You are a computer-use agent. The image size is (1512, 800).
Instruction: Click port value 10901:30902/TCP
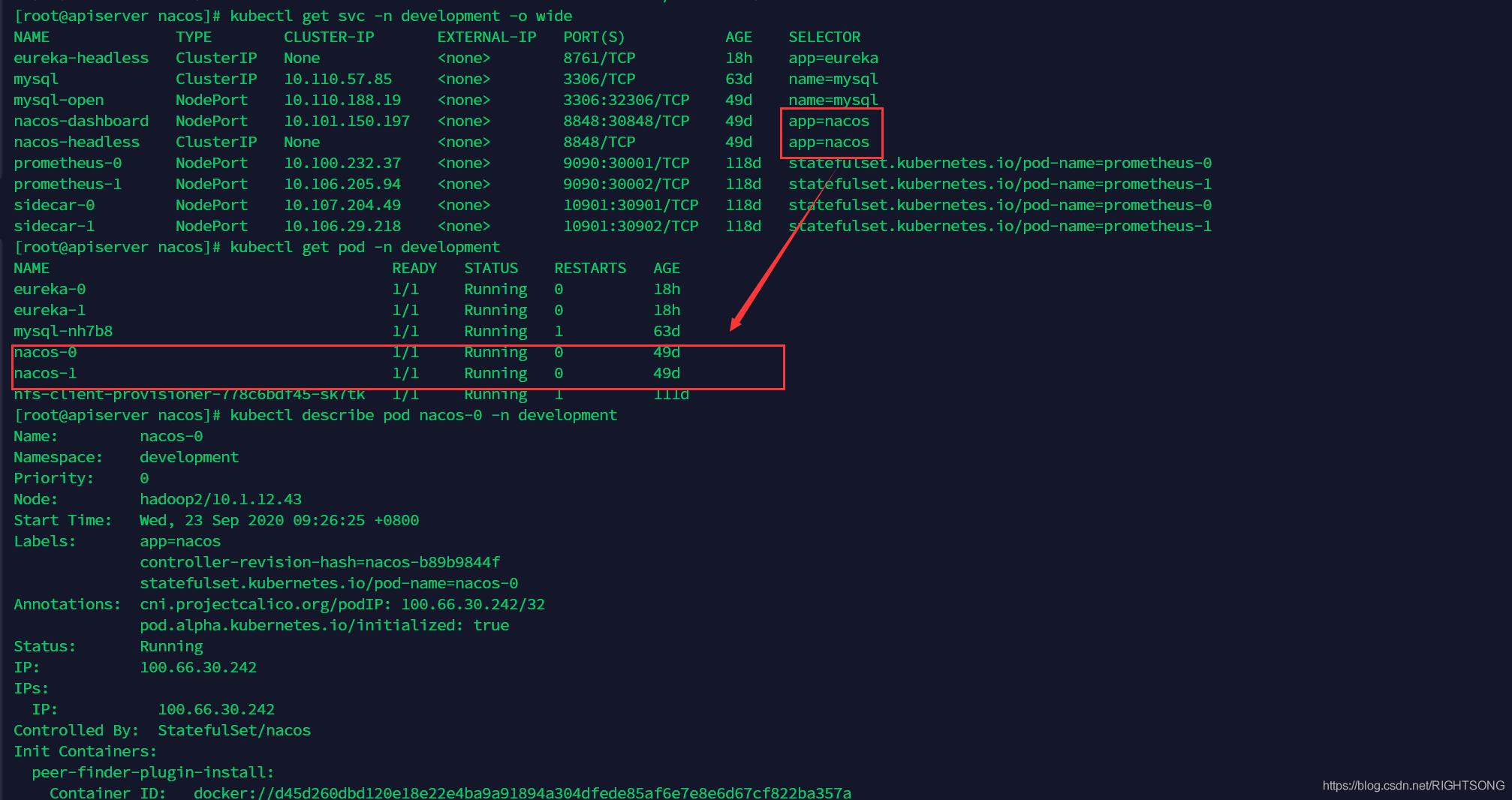pos(631,226)
